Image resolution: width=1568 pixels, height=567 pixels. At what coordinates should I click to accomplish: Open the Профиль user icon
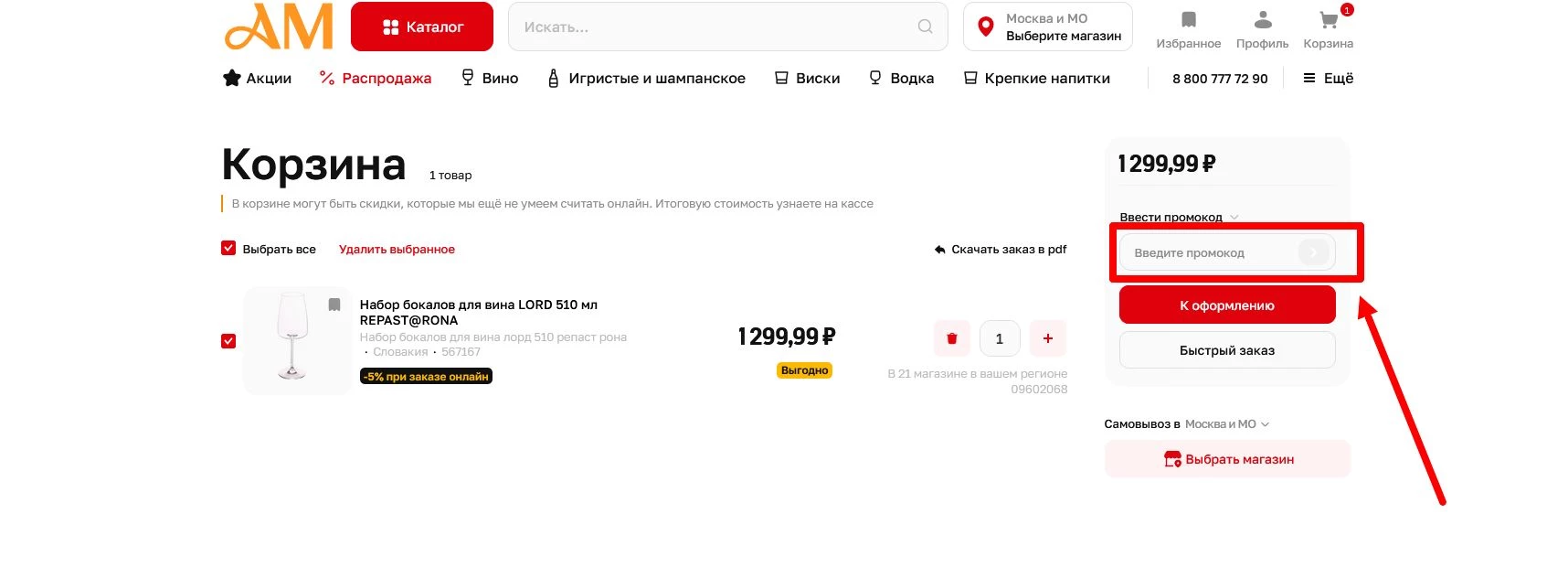(x=1262, y=20)
